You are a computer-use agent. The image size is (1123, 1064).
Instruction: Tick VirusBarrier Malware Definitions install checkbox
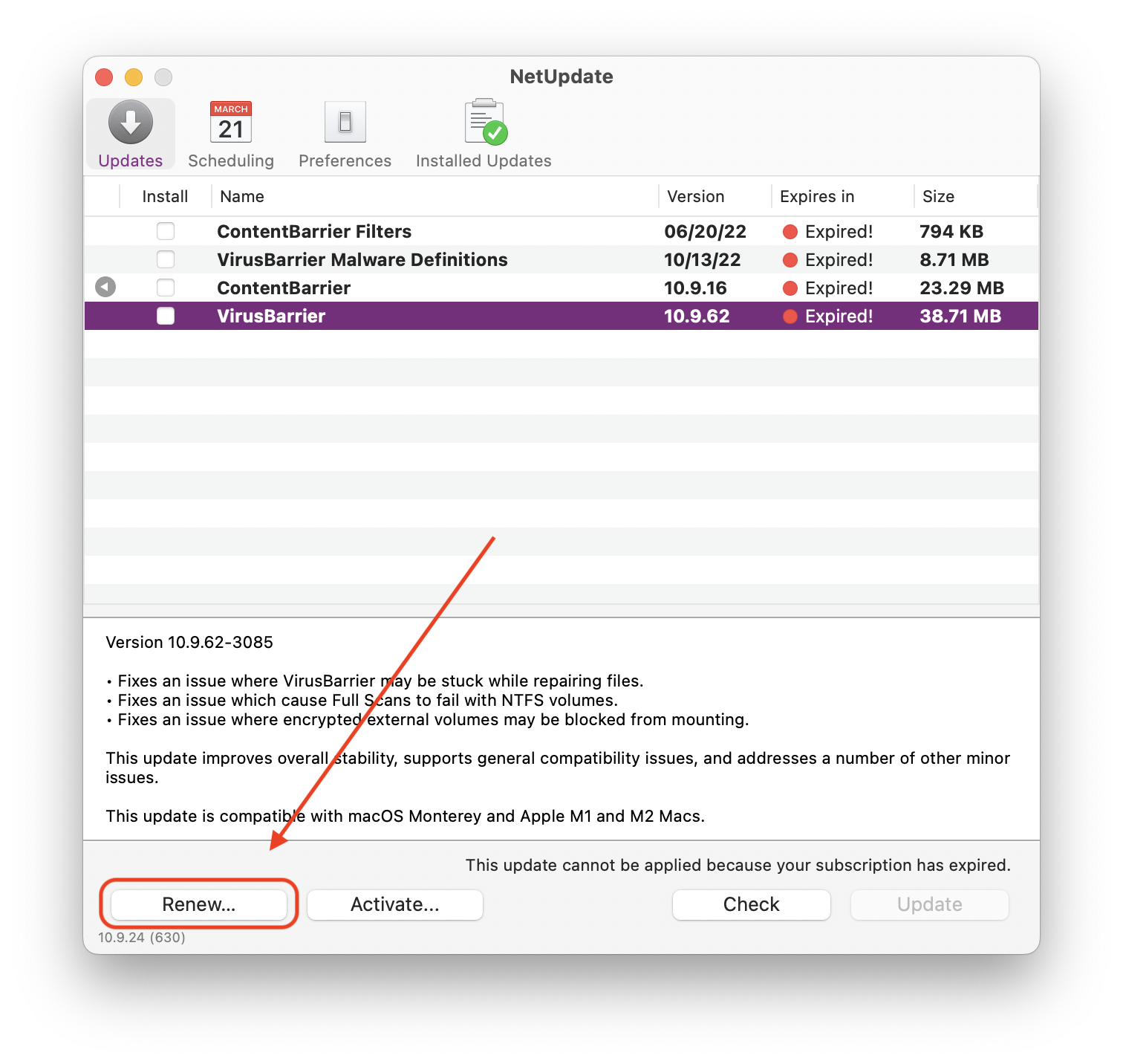pos(166,259)
